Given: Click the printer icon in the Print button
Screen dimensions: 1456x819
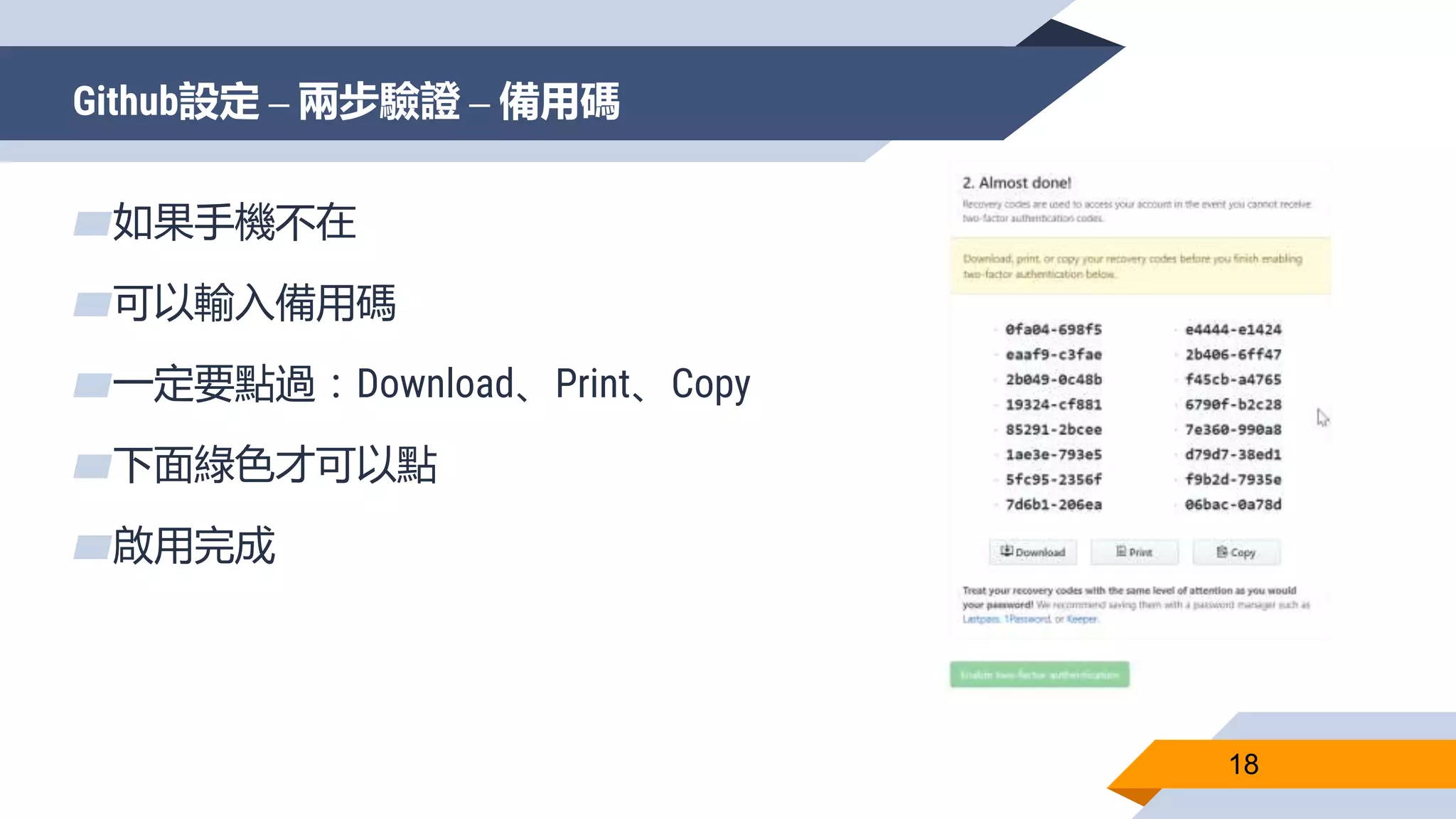Looking at the screenshot, I should (x=1121, y=551).
